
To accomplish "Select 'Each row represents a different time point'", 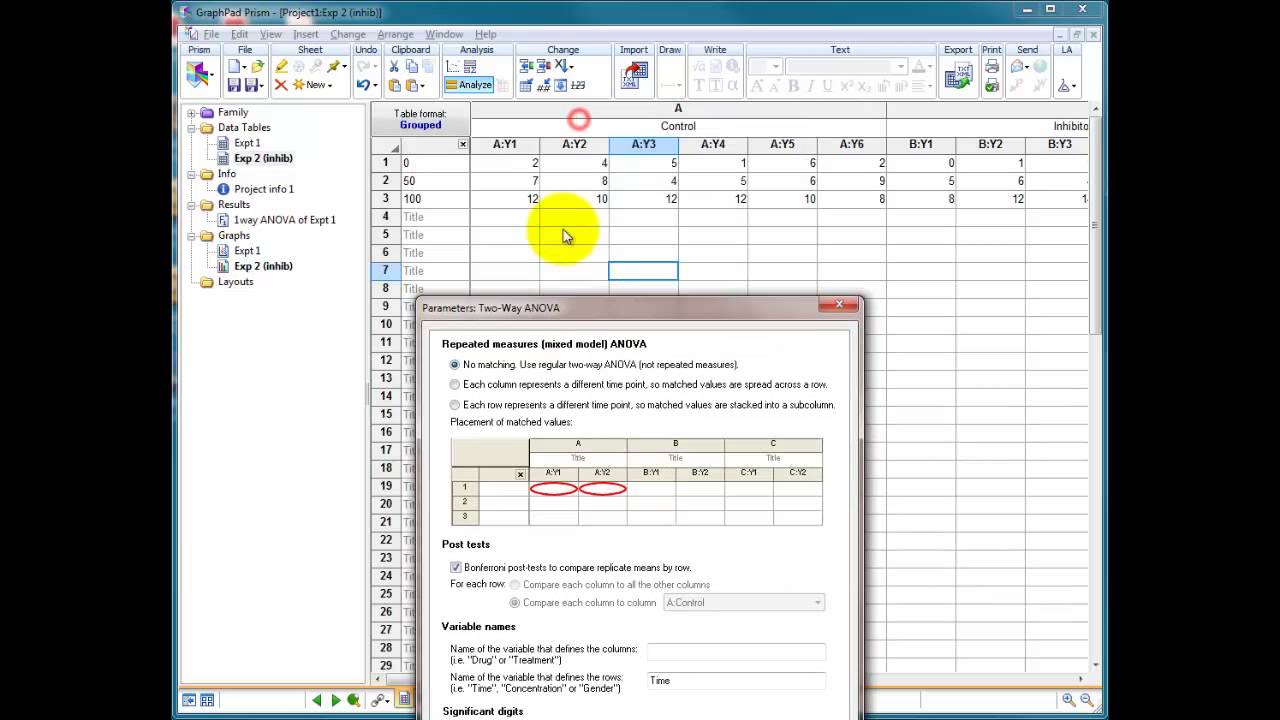I will pos(455,405).
